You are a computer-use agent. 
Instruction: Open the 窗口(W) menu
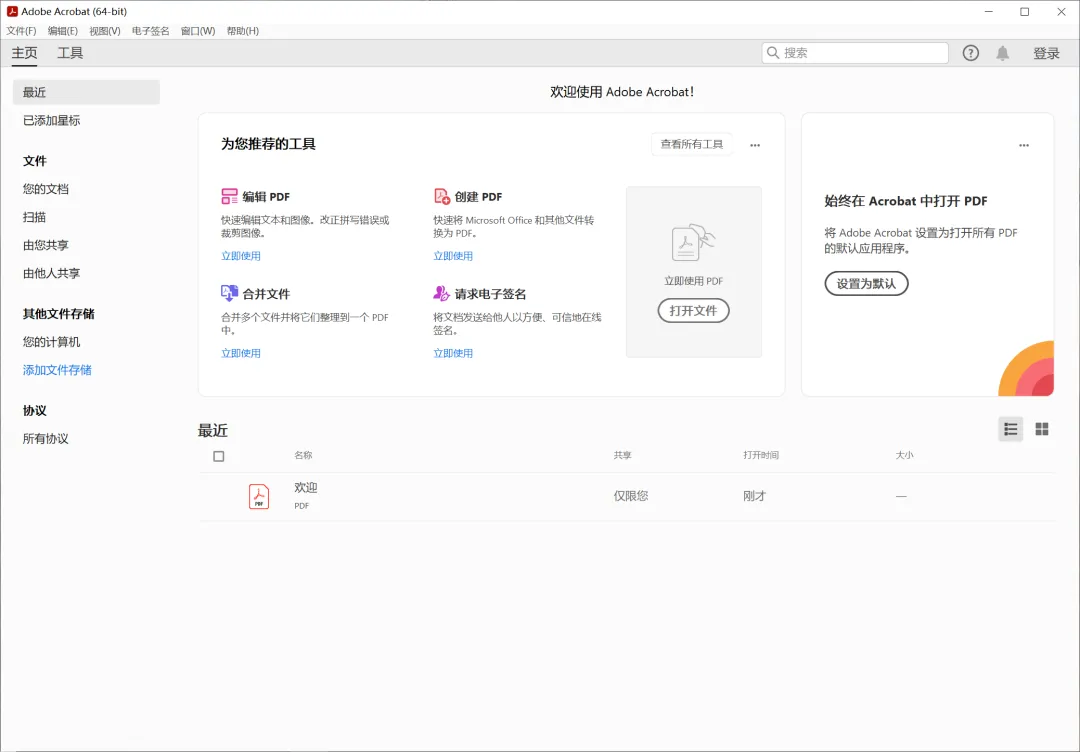pyautogui.click(x=198, y=31)
